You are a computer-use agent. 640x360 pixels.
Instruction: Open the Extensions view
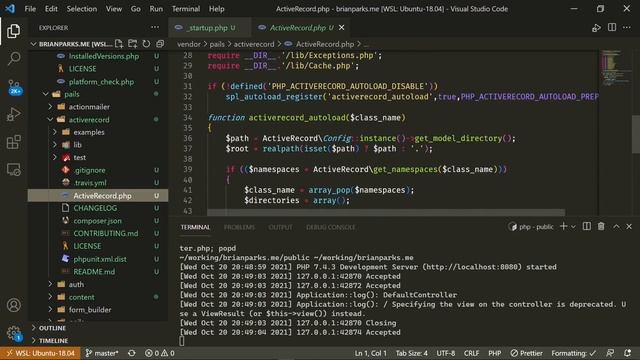(x=13, y=142)
